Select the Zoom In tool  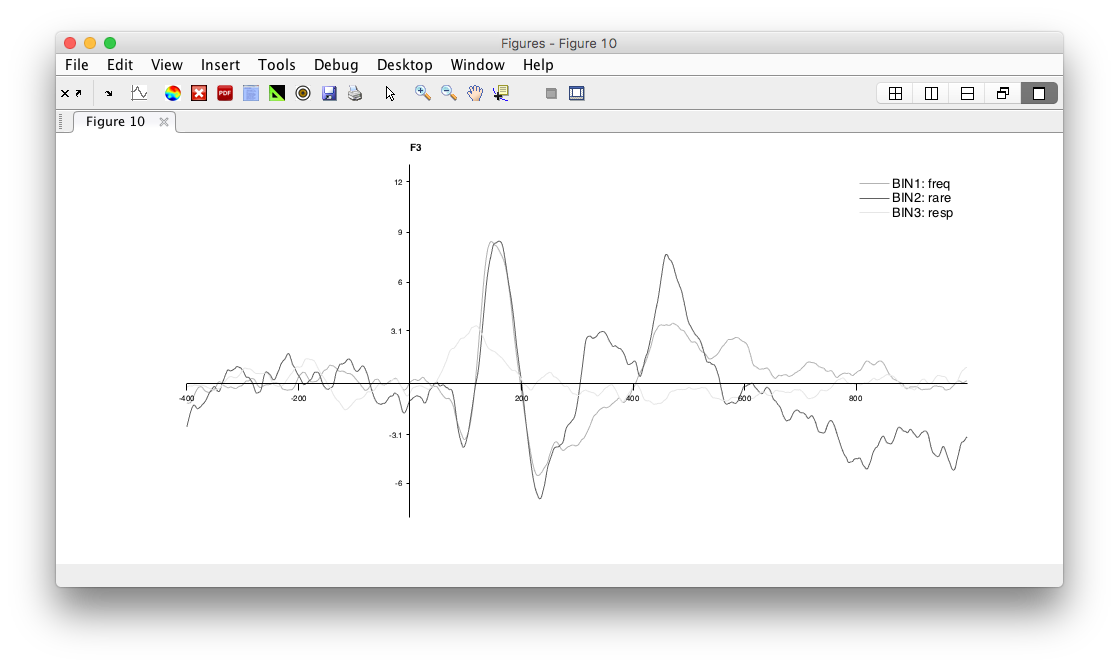[422, 92]
